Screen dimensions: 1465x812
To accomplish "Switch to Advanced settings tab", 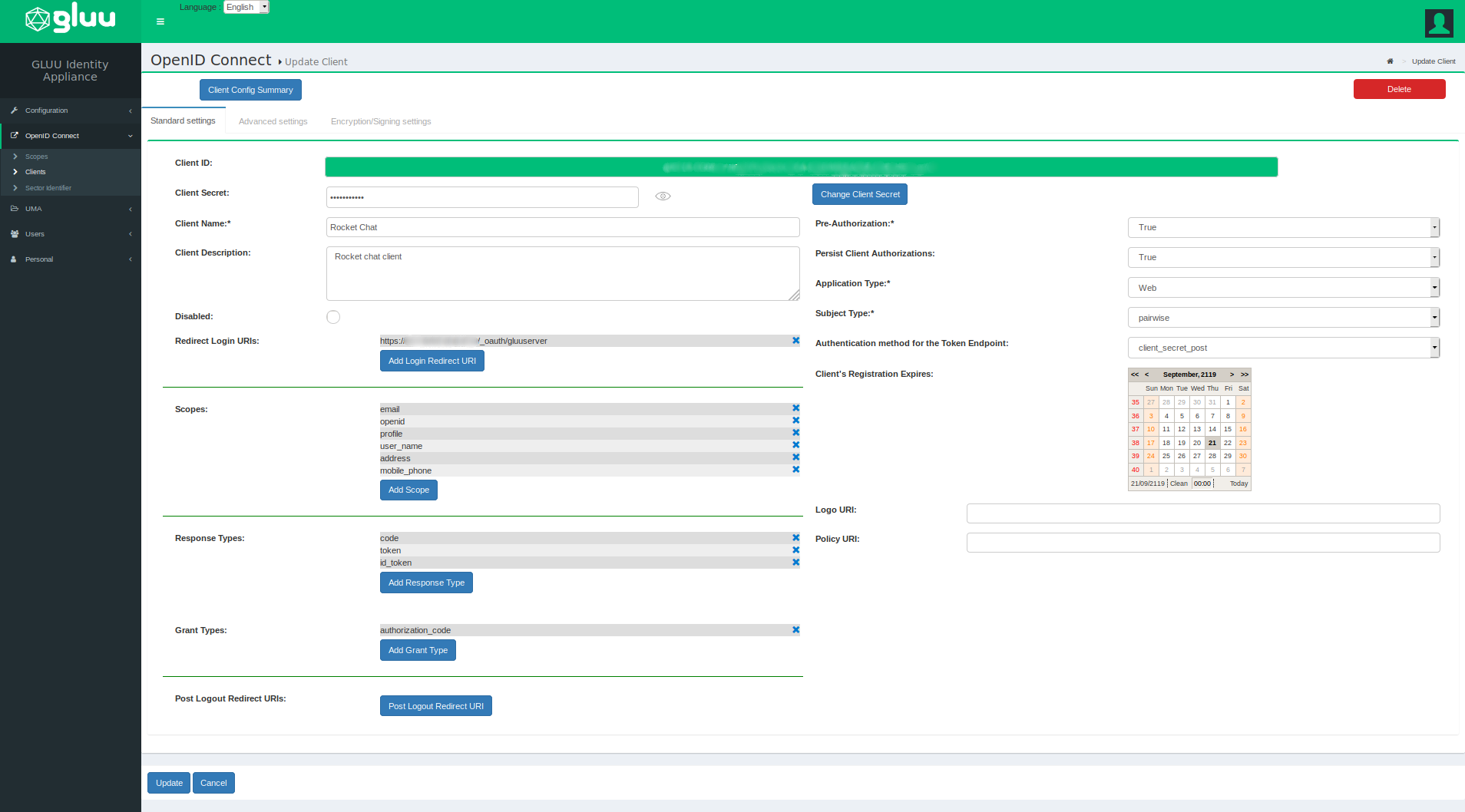I will tap(273, 121).
